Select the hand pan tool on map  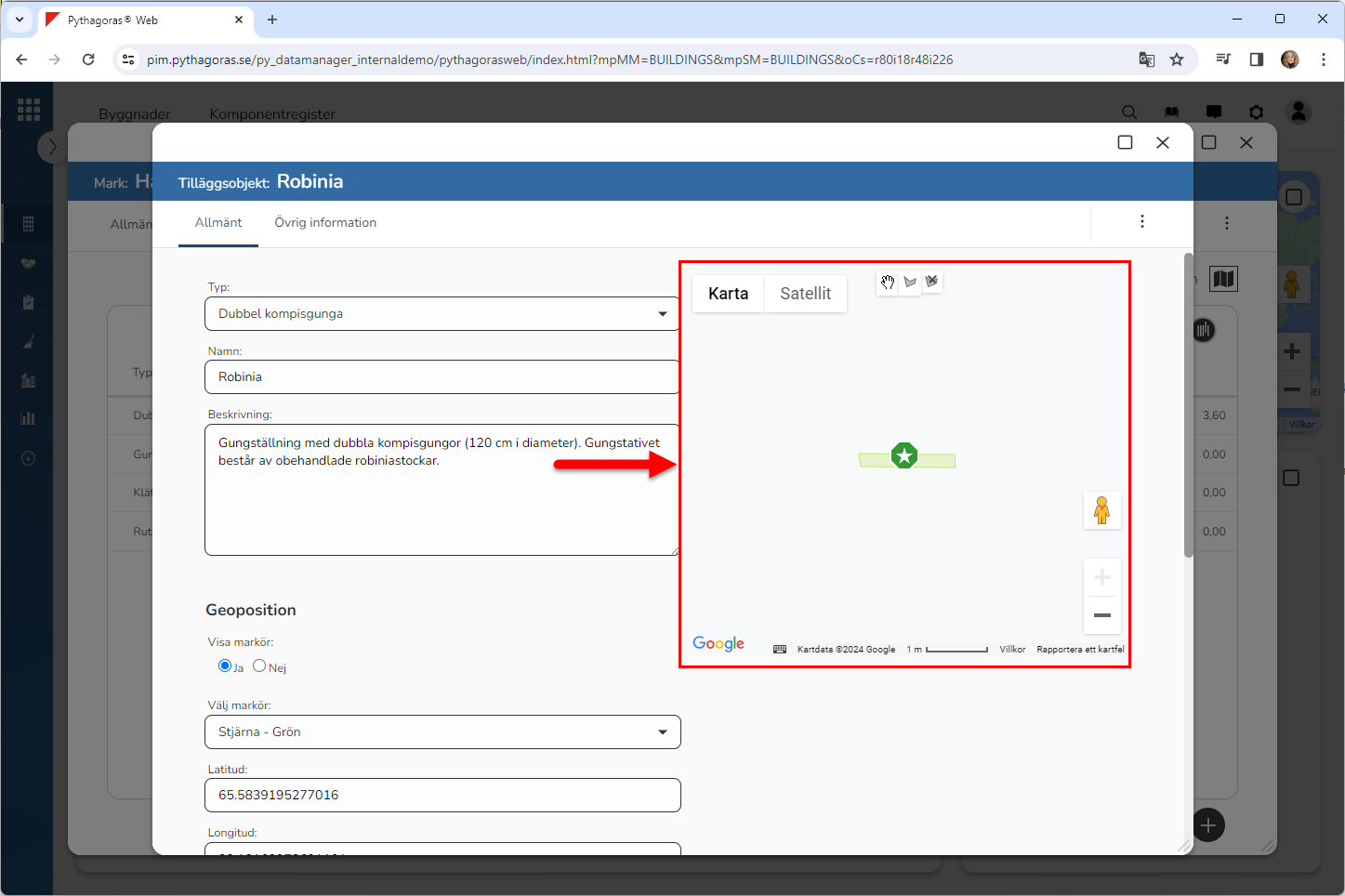[888, 283]
